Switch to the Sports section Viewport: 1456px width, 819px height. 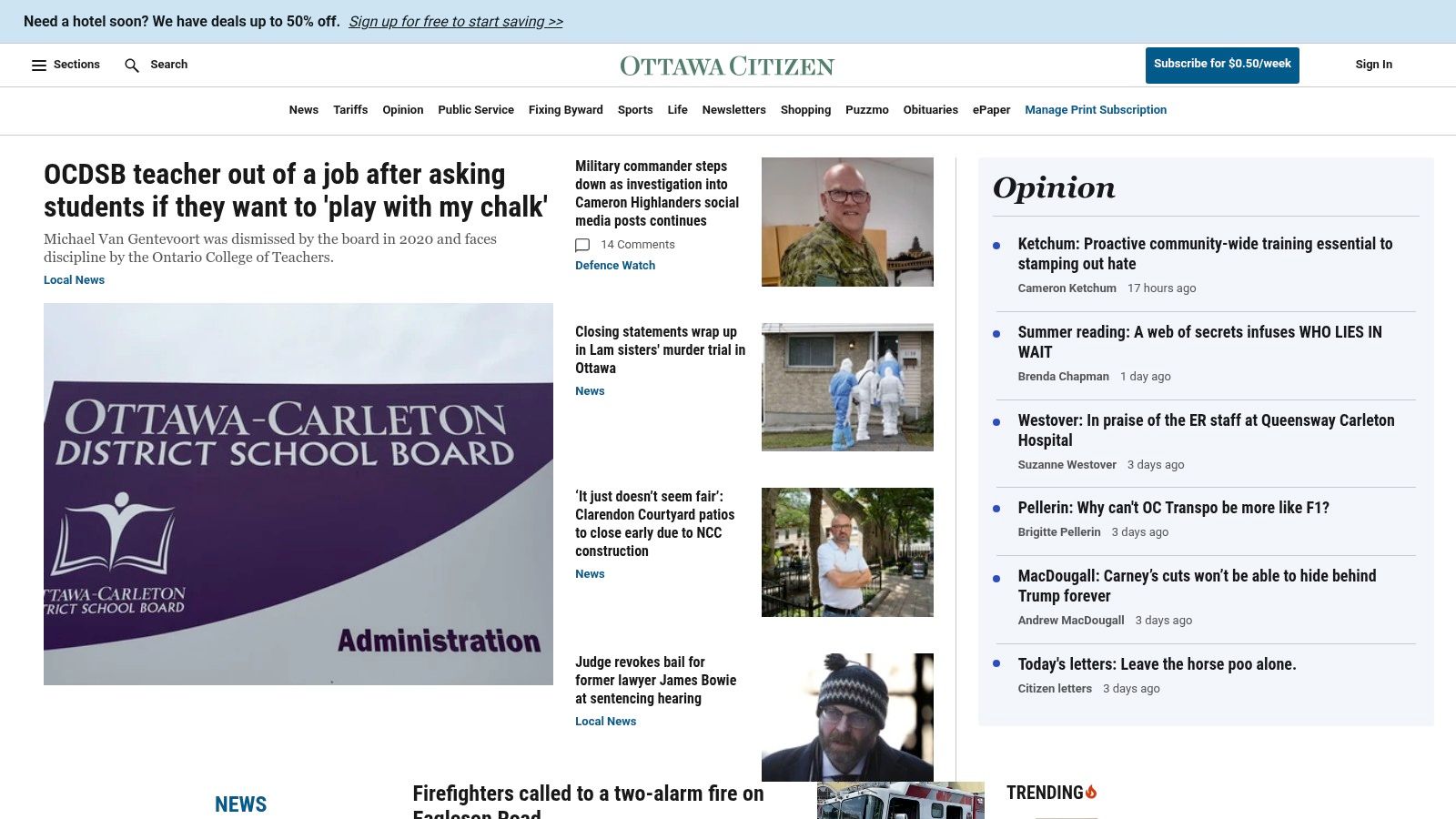(x=634, y=110)
